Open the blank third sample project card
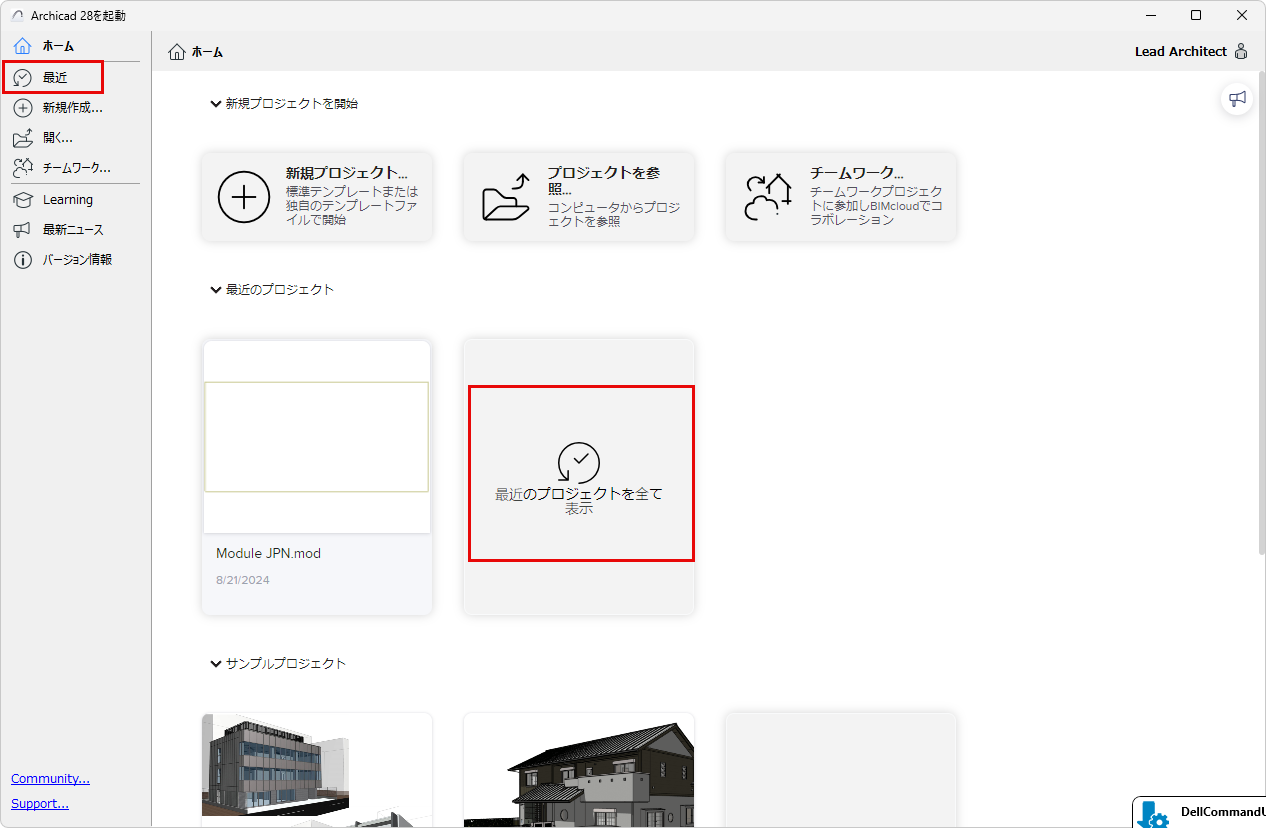The width and height of the screenshot is (1266, 828). coord(841,770)
